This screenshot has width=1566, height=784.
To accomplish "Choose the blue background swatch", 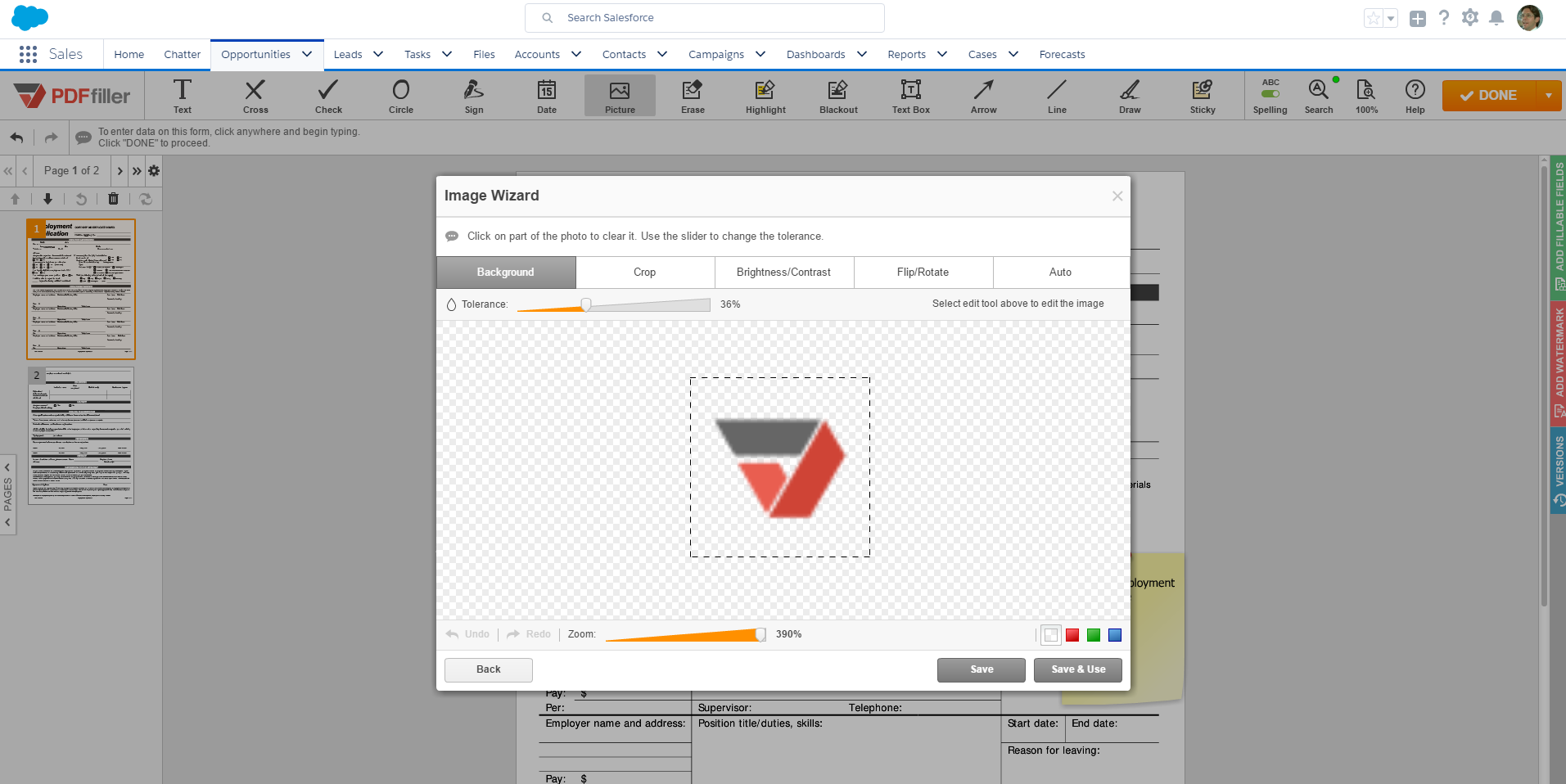I will (x=1115, y=635).
